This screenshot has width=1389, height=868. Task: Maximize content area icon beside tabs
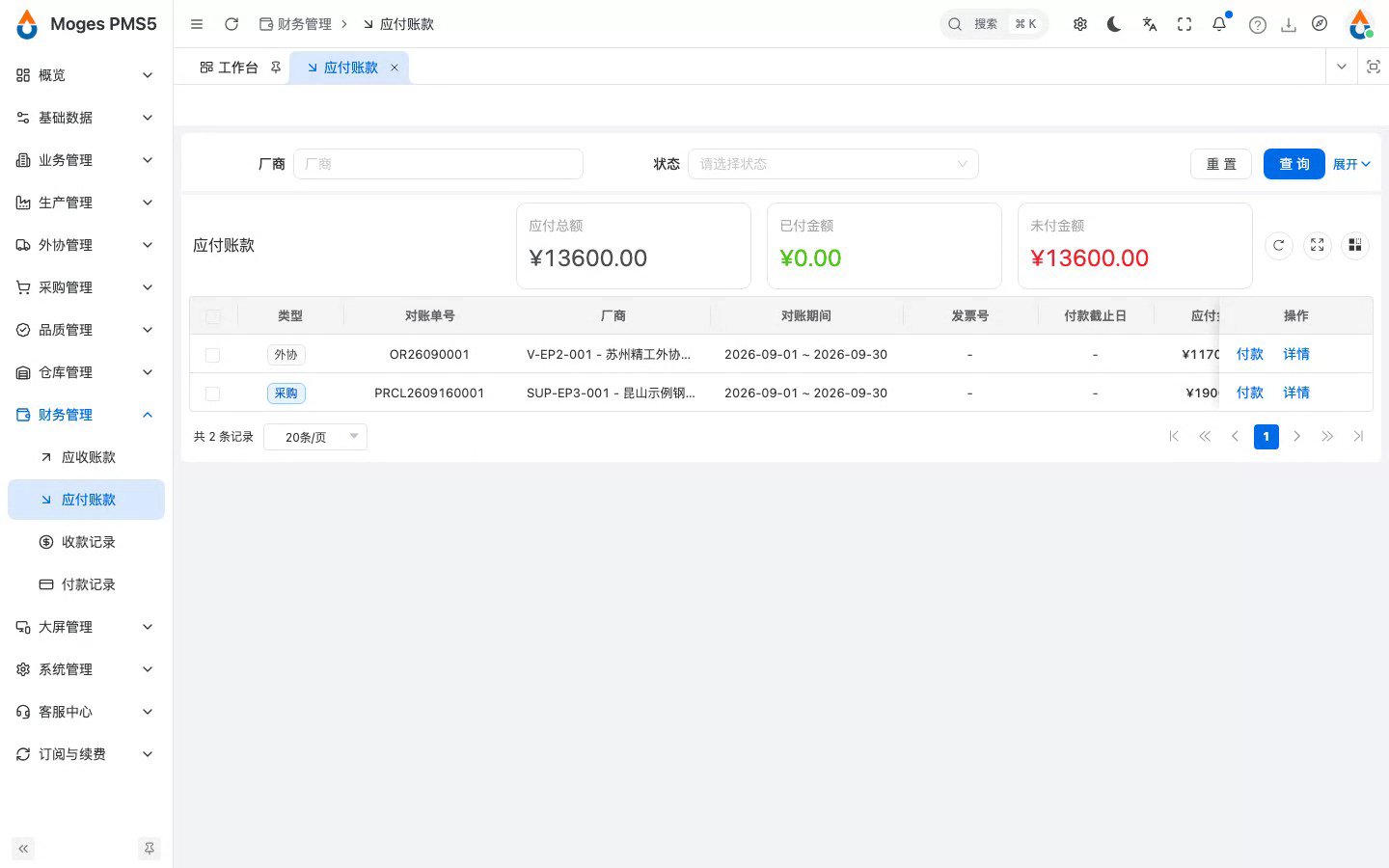click(x=1374, y=67)
